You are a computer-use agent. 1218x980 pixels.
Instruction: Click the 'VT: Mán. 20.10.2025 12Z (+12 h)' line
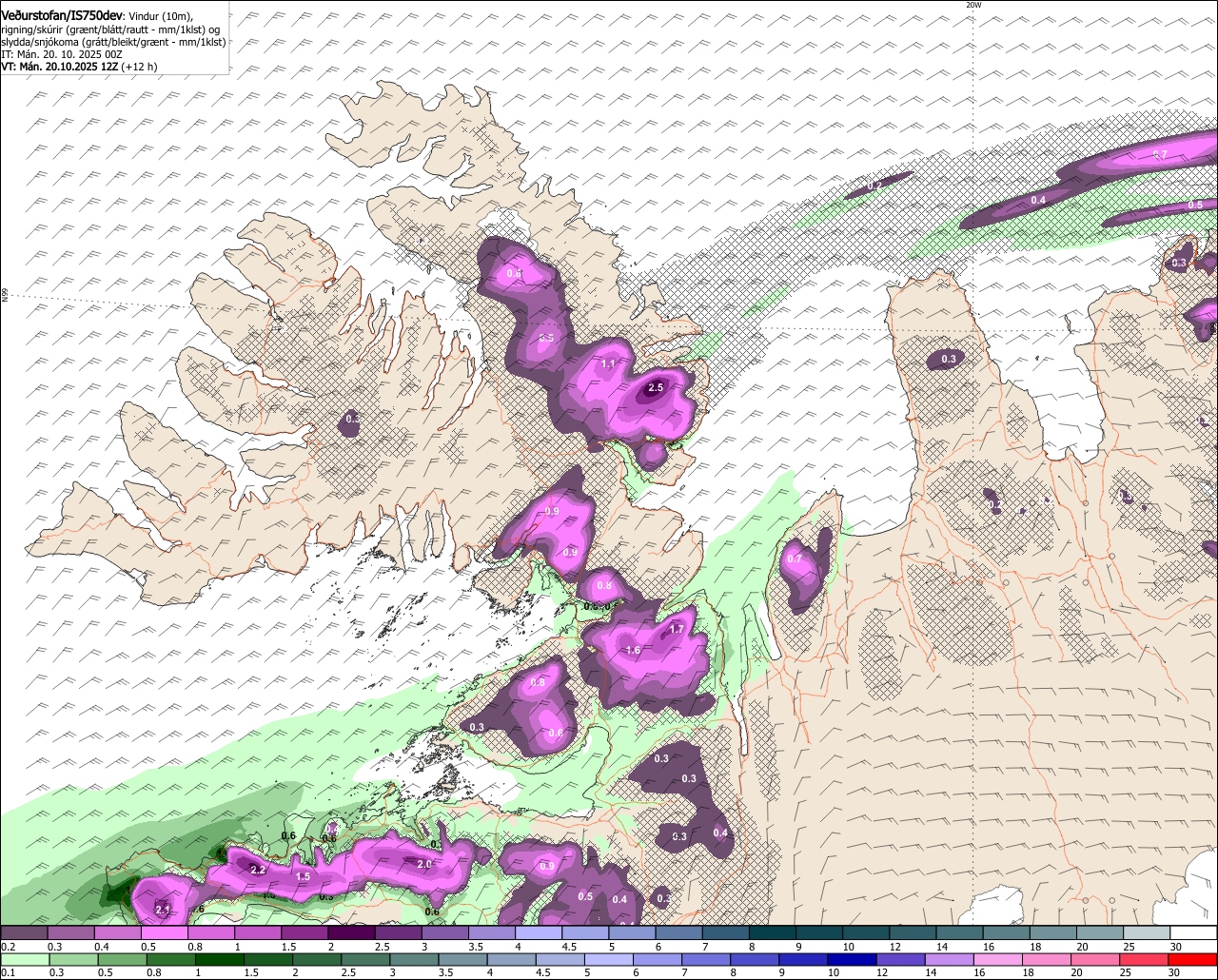79,67
